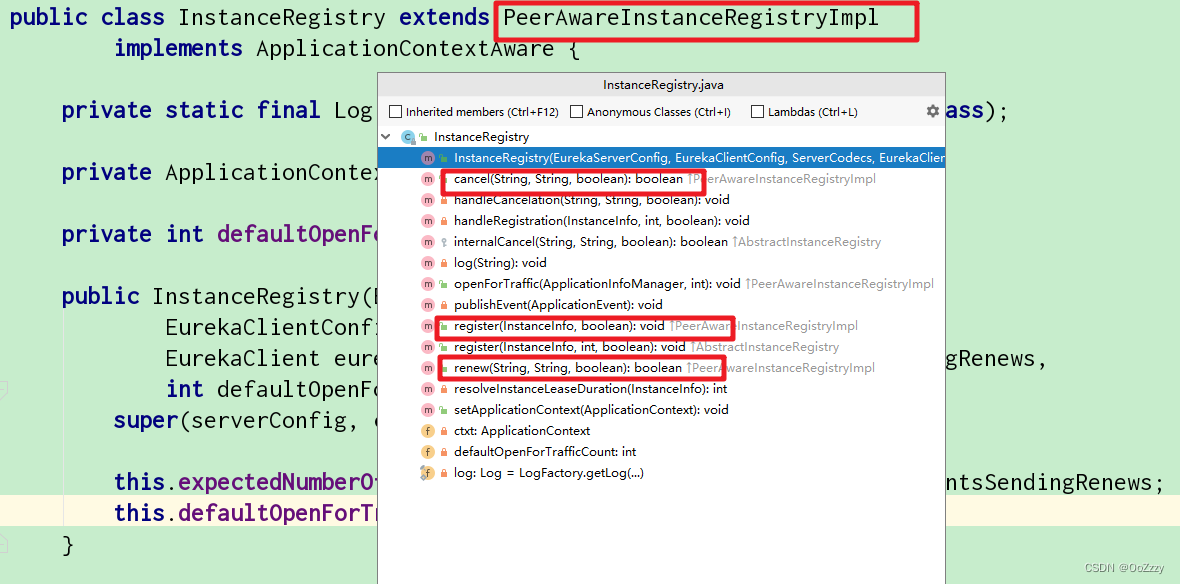The image size is (1180, 584).
Task: Jump to renew(String, String, boolean) method
Action: (x=568, y=368)
